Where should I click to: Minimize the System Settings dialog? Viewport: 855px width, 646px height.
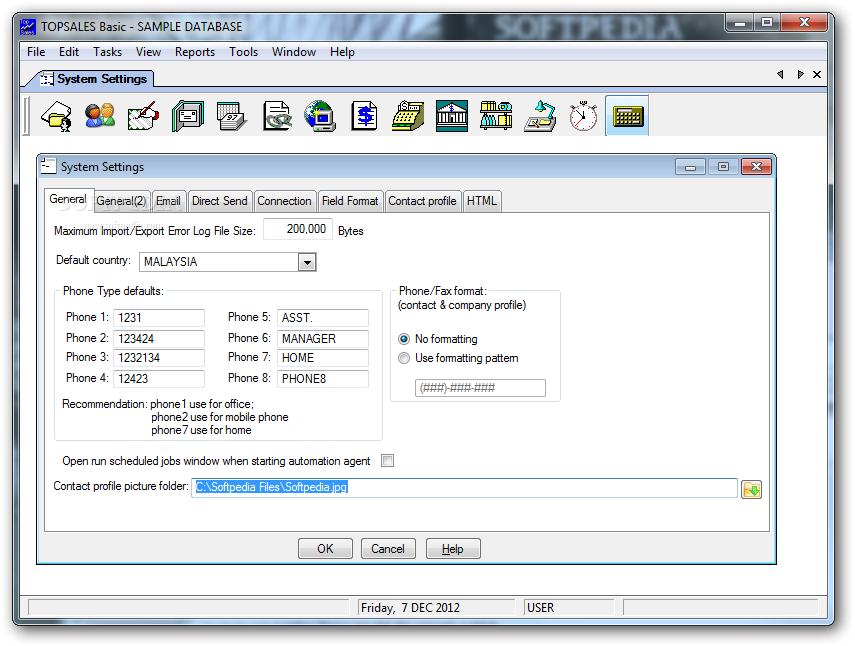point(690,167)
